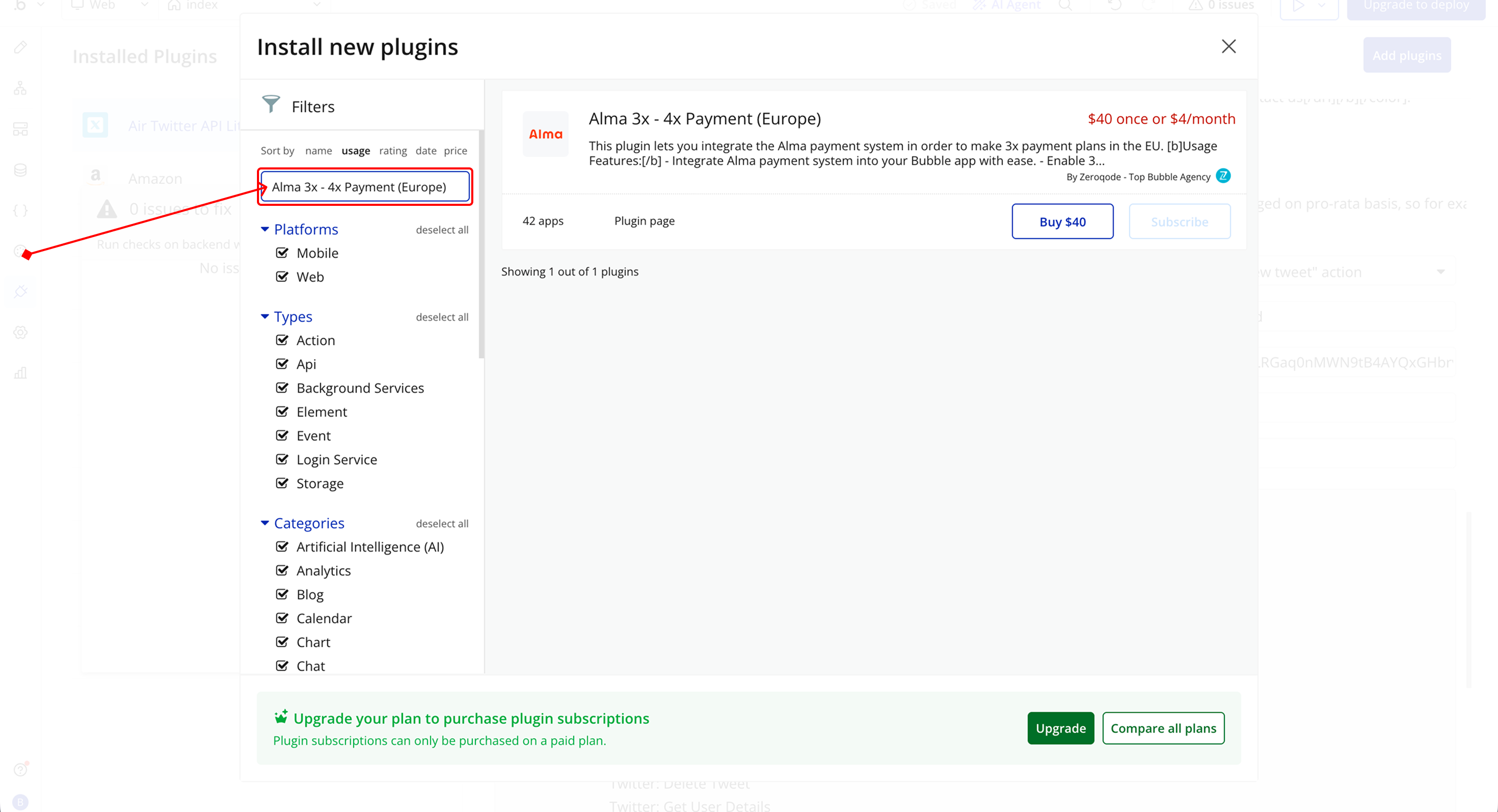This screenshot has width=1498, height=812.
Task: Collapse the Platforms filter section
Action: (265, 230)
